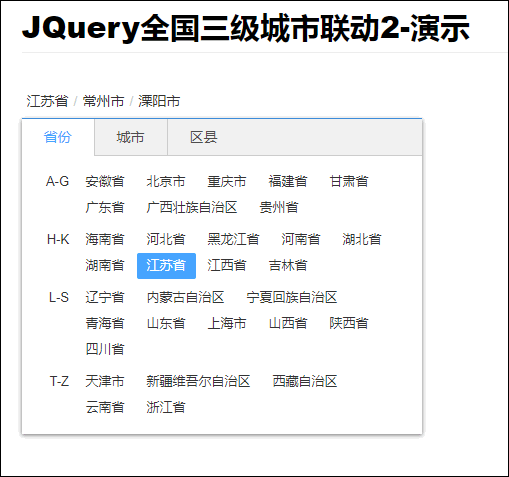The image size is (509, 477).
Task: Click the H-K group label
Action: click(58, 239)
